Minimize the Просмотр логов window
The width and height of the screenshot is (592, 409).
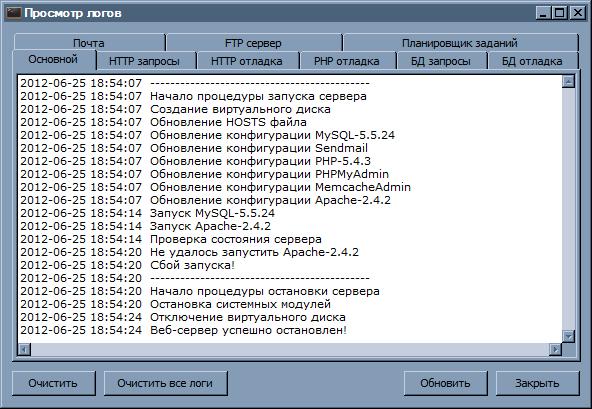pos(544,13)
